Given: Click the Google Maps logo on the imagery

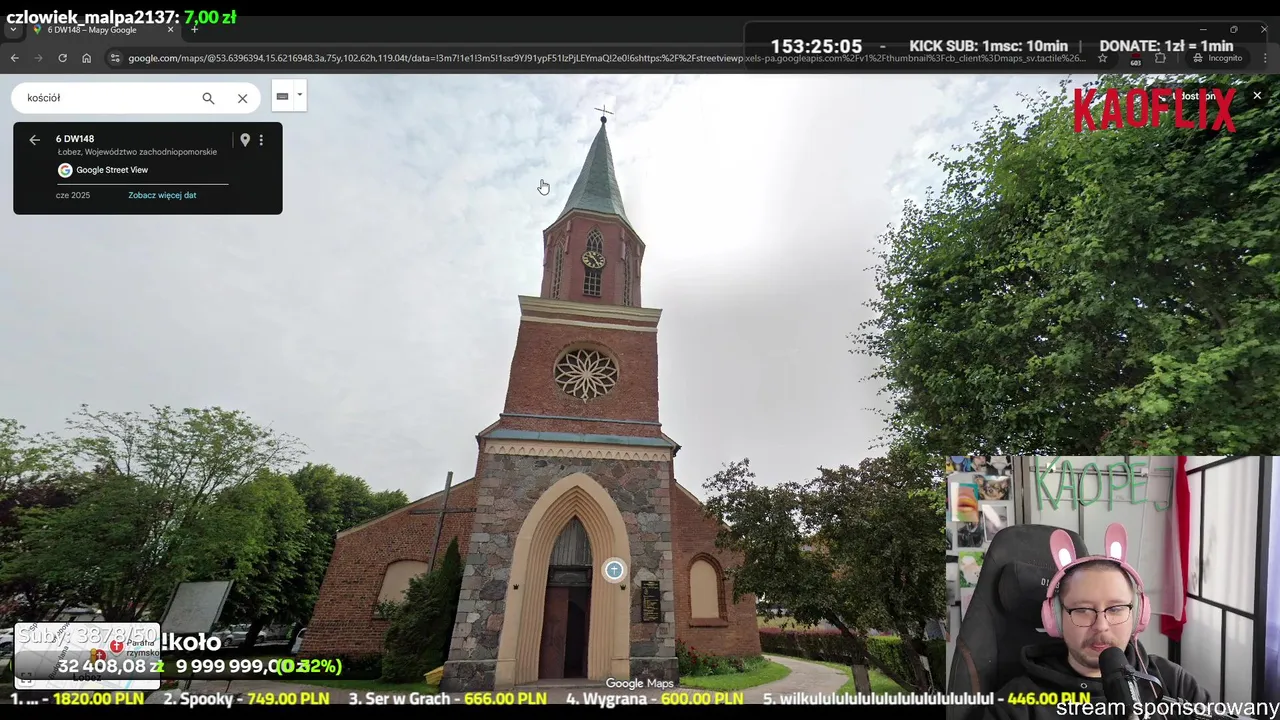Looking at the screenshot, I should pos(639,684).
